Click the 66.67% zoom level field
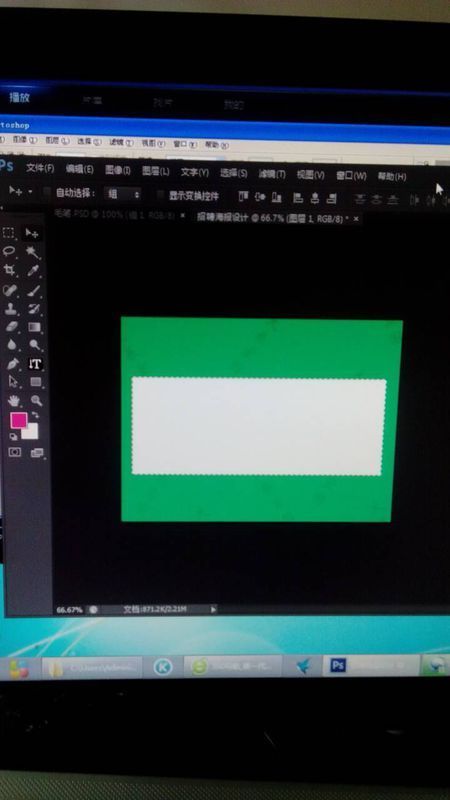Image resolution: width=450 pixels, height=800 pixels. (x=69, y=610)
